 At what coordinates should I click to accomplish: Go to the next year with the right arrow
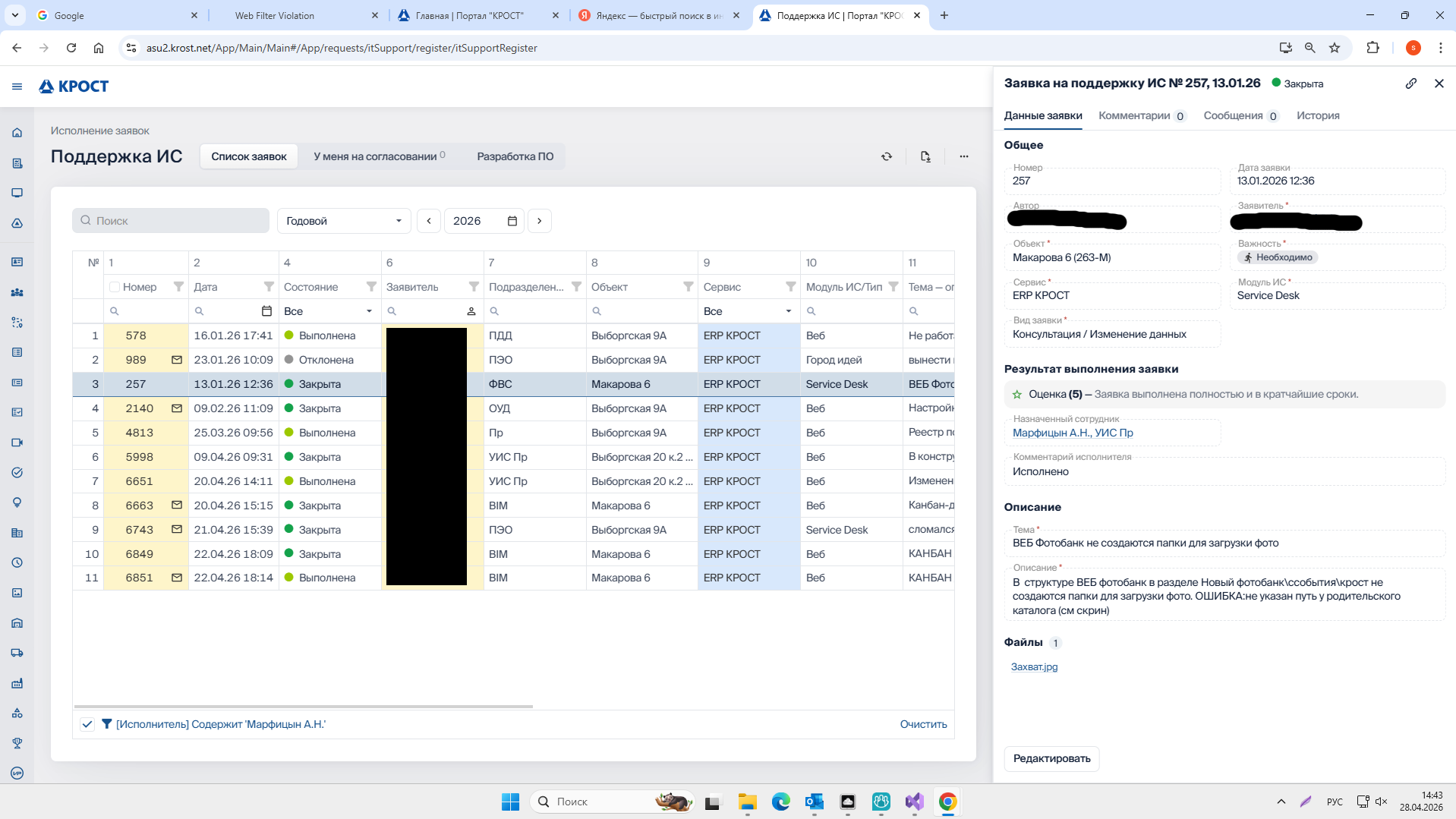(x=539, y=221)
